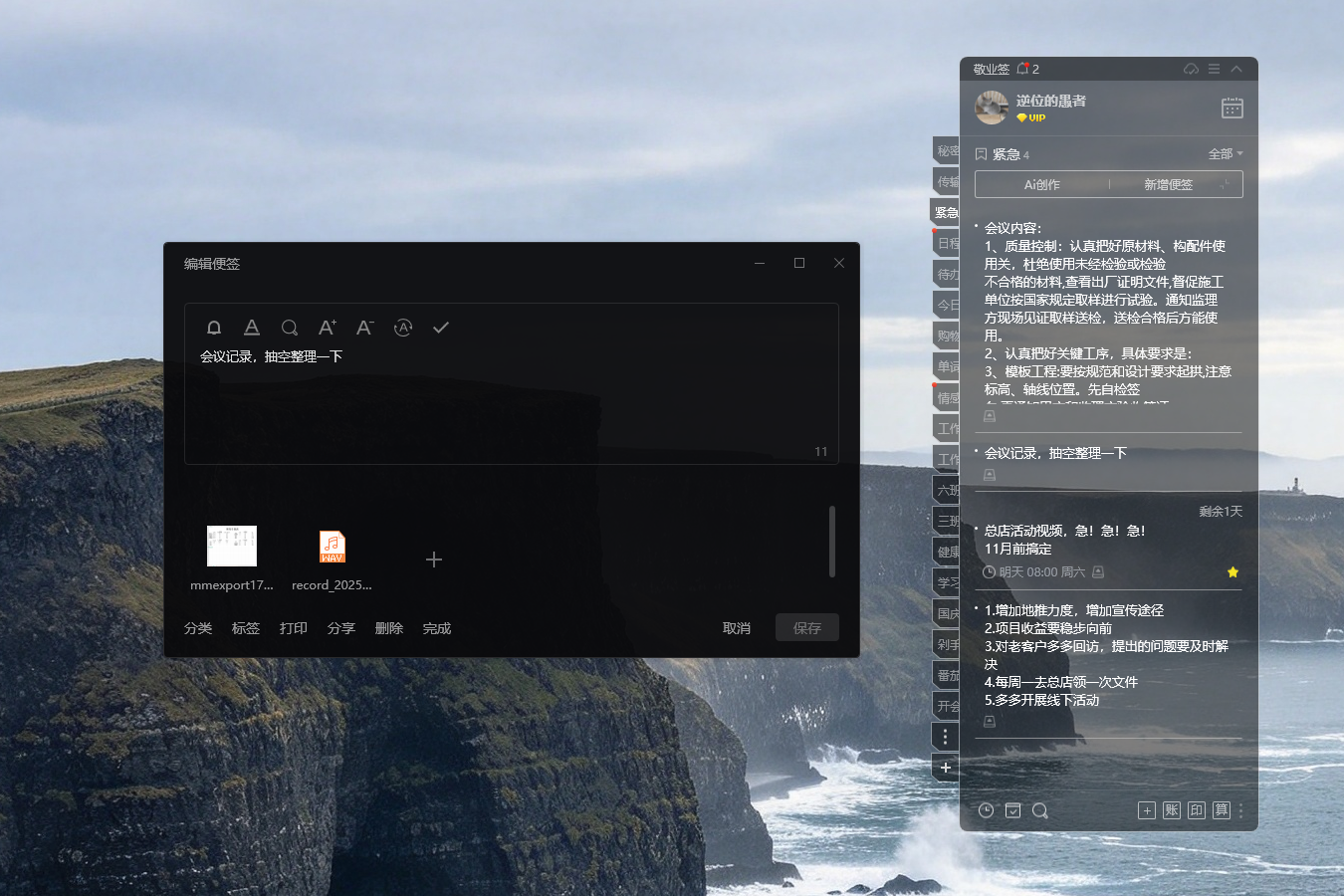Expand the 全部 filter dropdown
Viewport: 1344px width, 896px height.
click(1226, 154)
